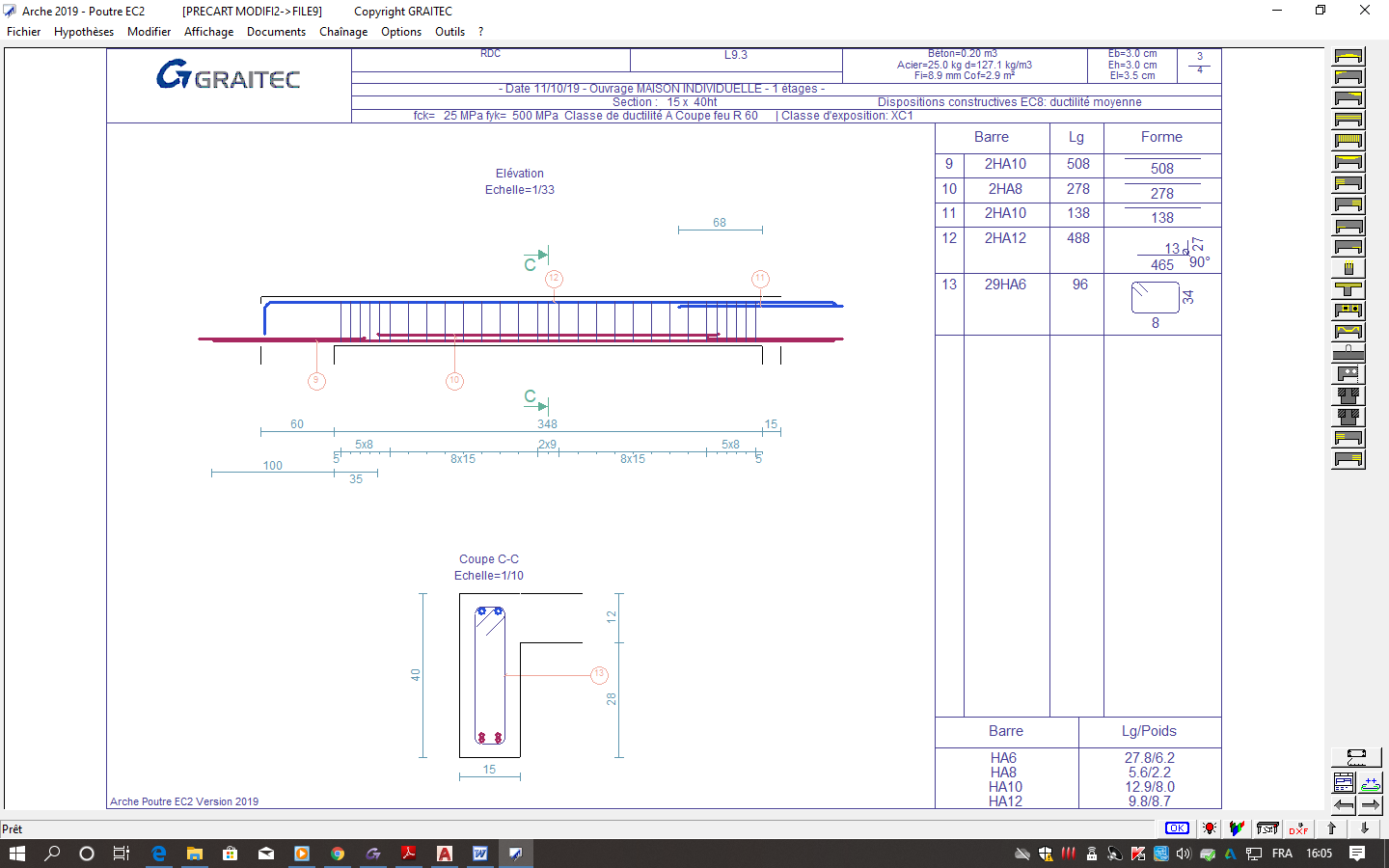Open the Affichage menu
1389x868 pixels.
(208, 32)
